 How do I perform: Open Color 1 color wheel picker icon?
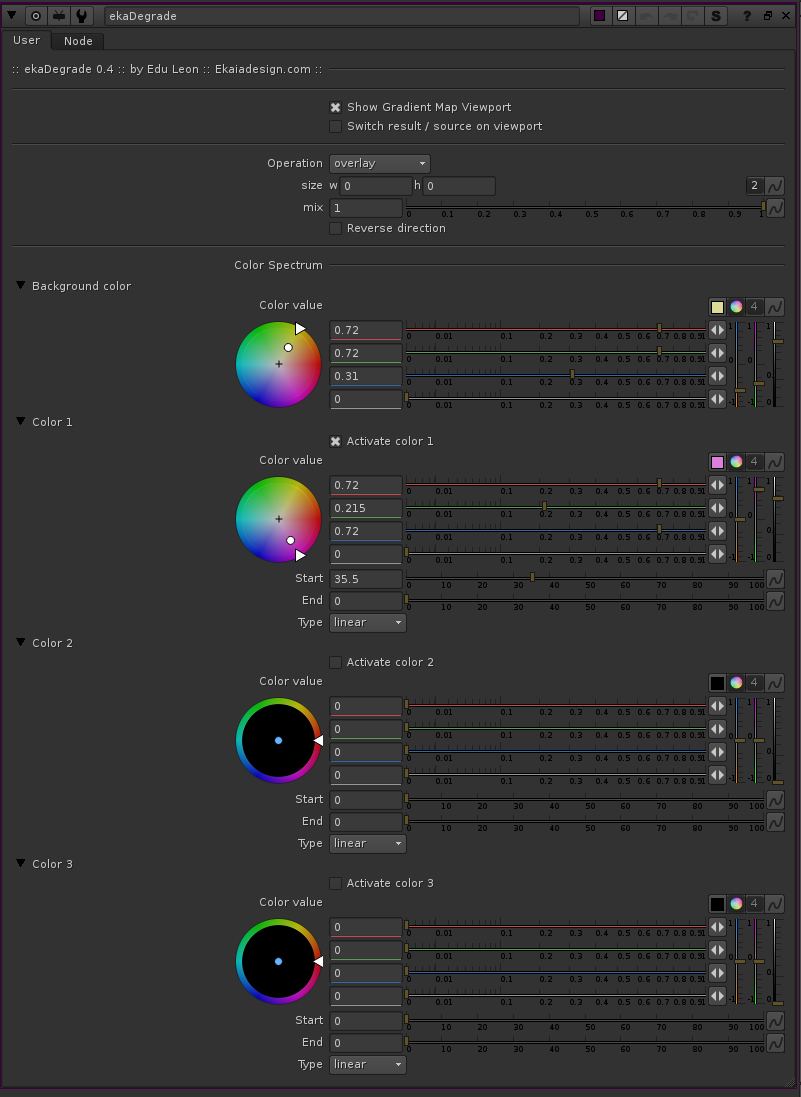736,462
